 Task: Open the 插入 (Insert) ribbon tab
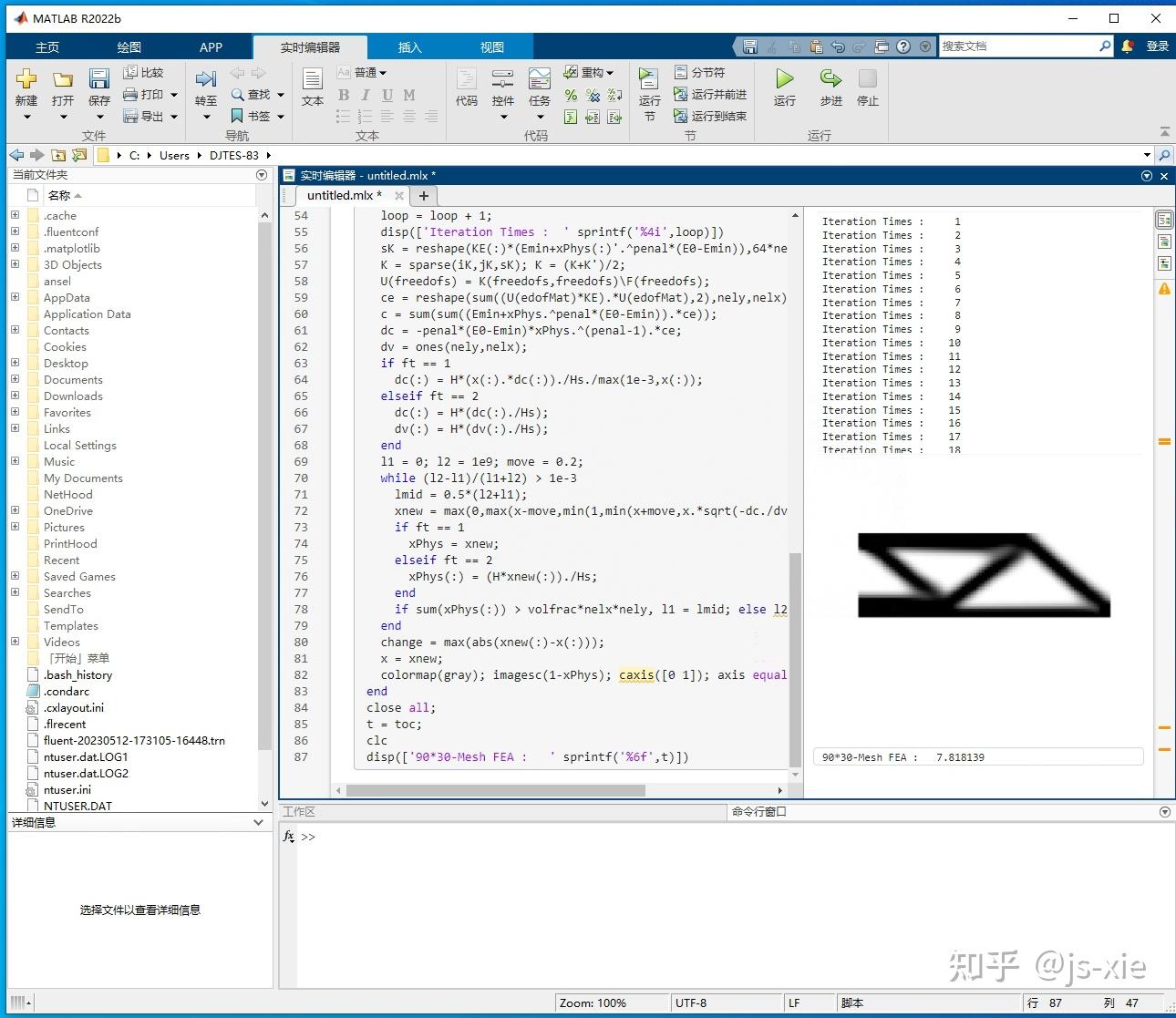[x=409, y=47]
